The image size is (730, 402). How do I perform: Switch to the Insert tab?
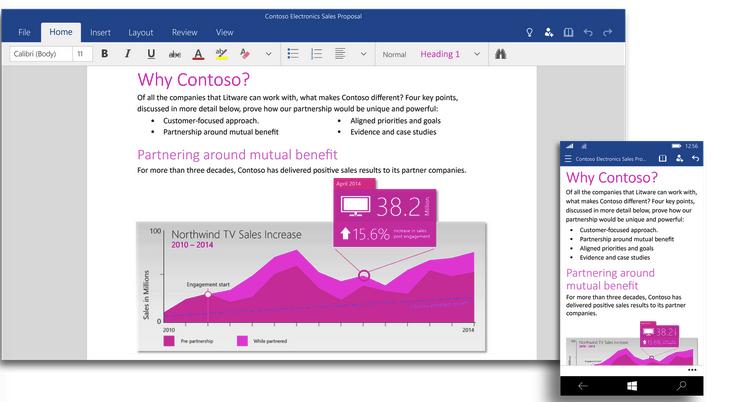click(100, 33)
